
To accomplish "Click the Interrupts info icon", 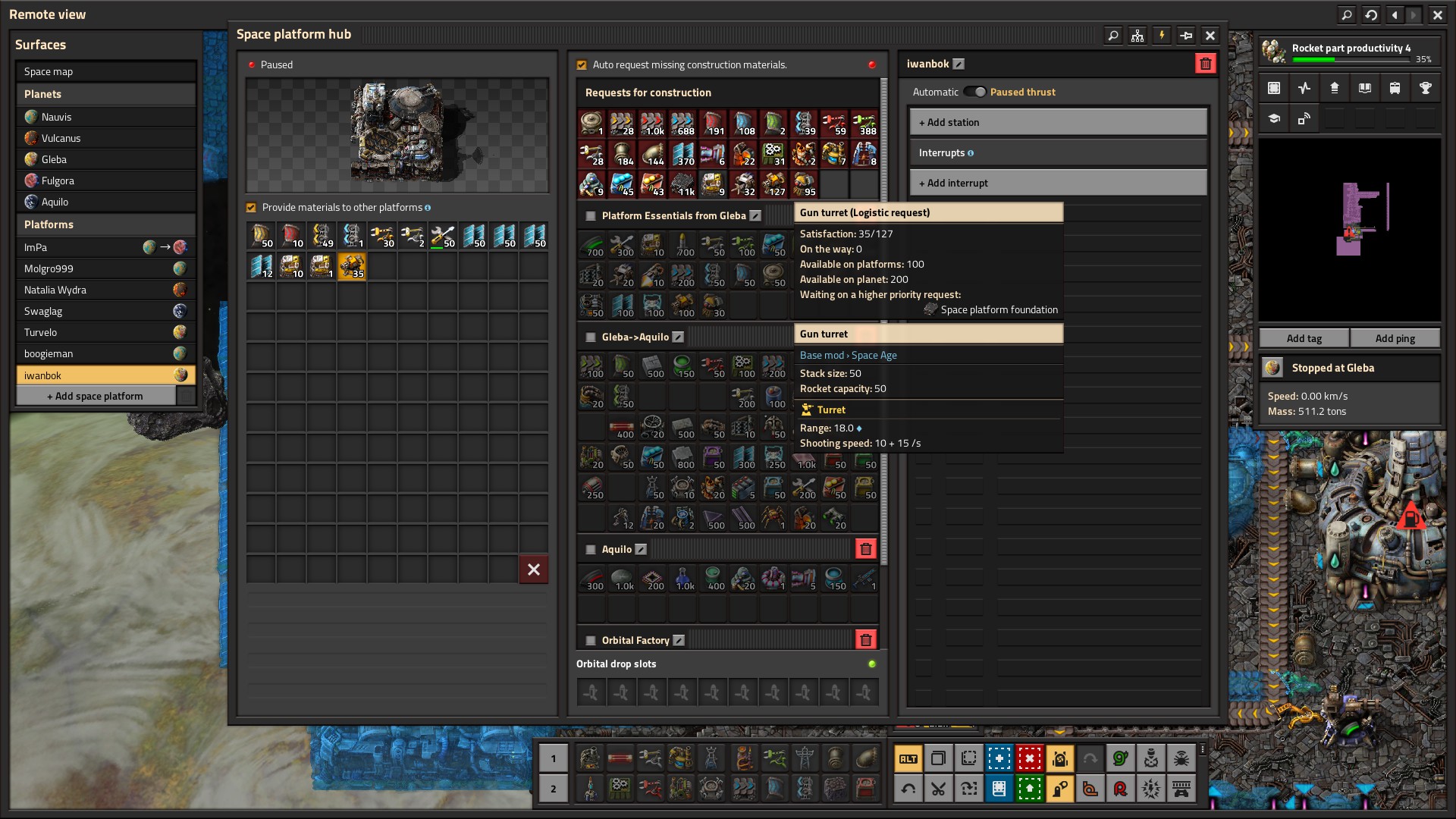I will pyautogui.click(x=971, y=153).
